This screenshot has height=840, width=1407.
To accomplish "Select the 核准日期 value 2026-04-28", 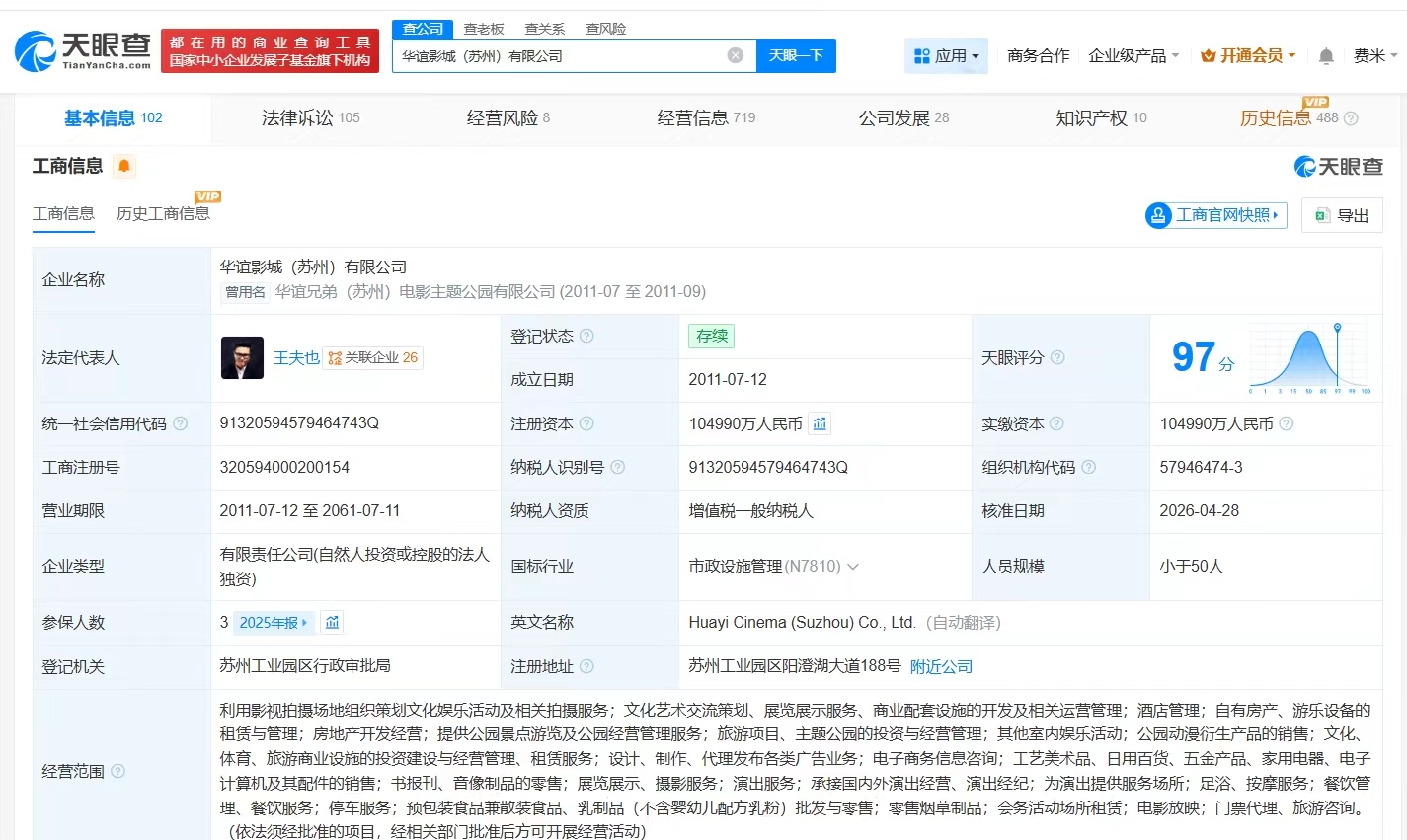I will [x=1199, y=510].
